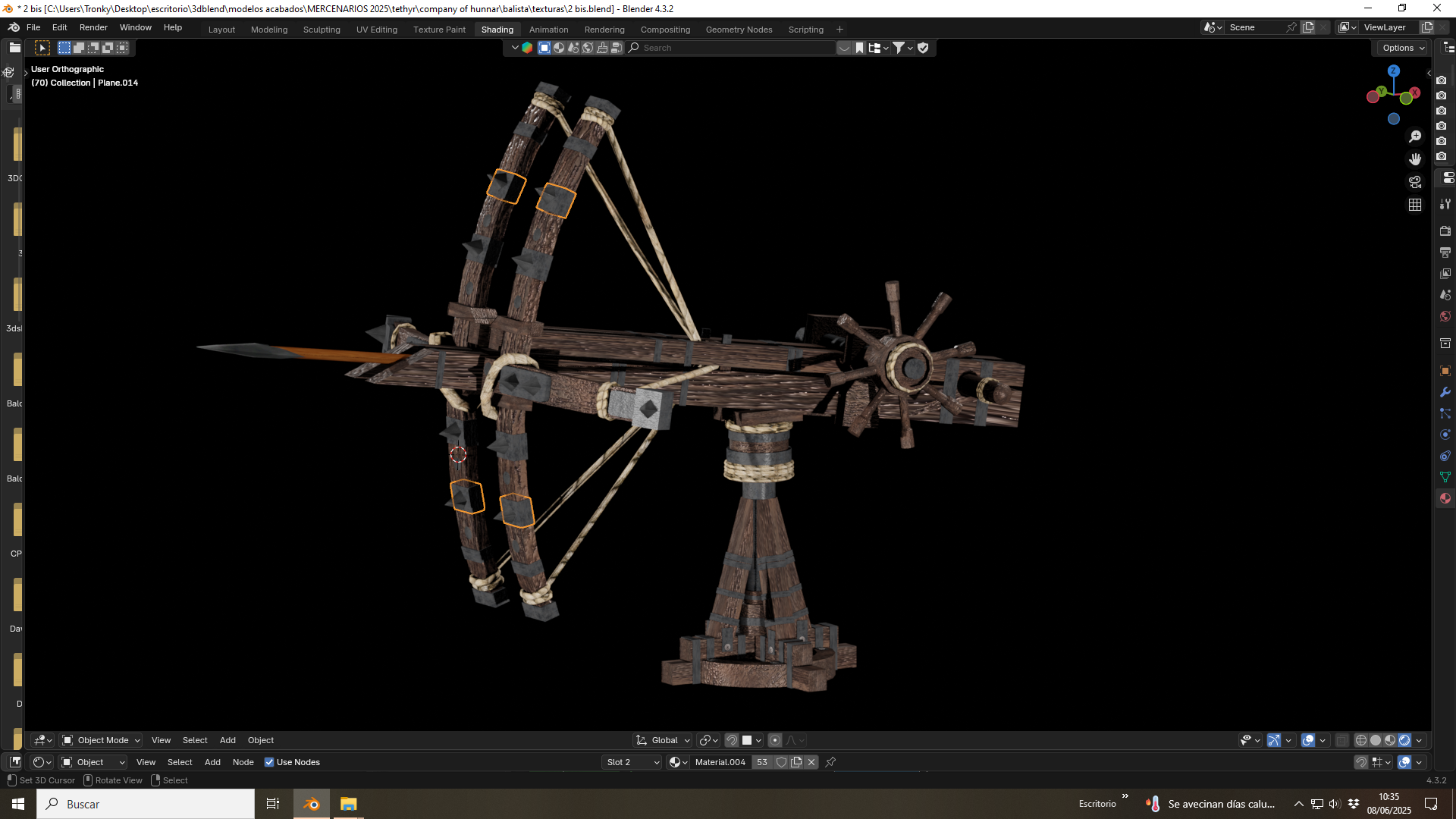
Task: Switch to the UV Editing workspace tab
Action: (x=377, y=30)
